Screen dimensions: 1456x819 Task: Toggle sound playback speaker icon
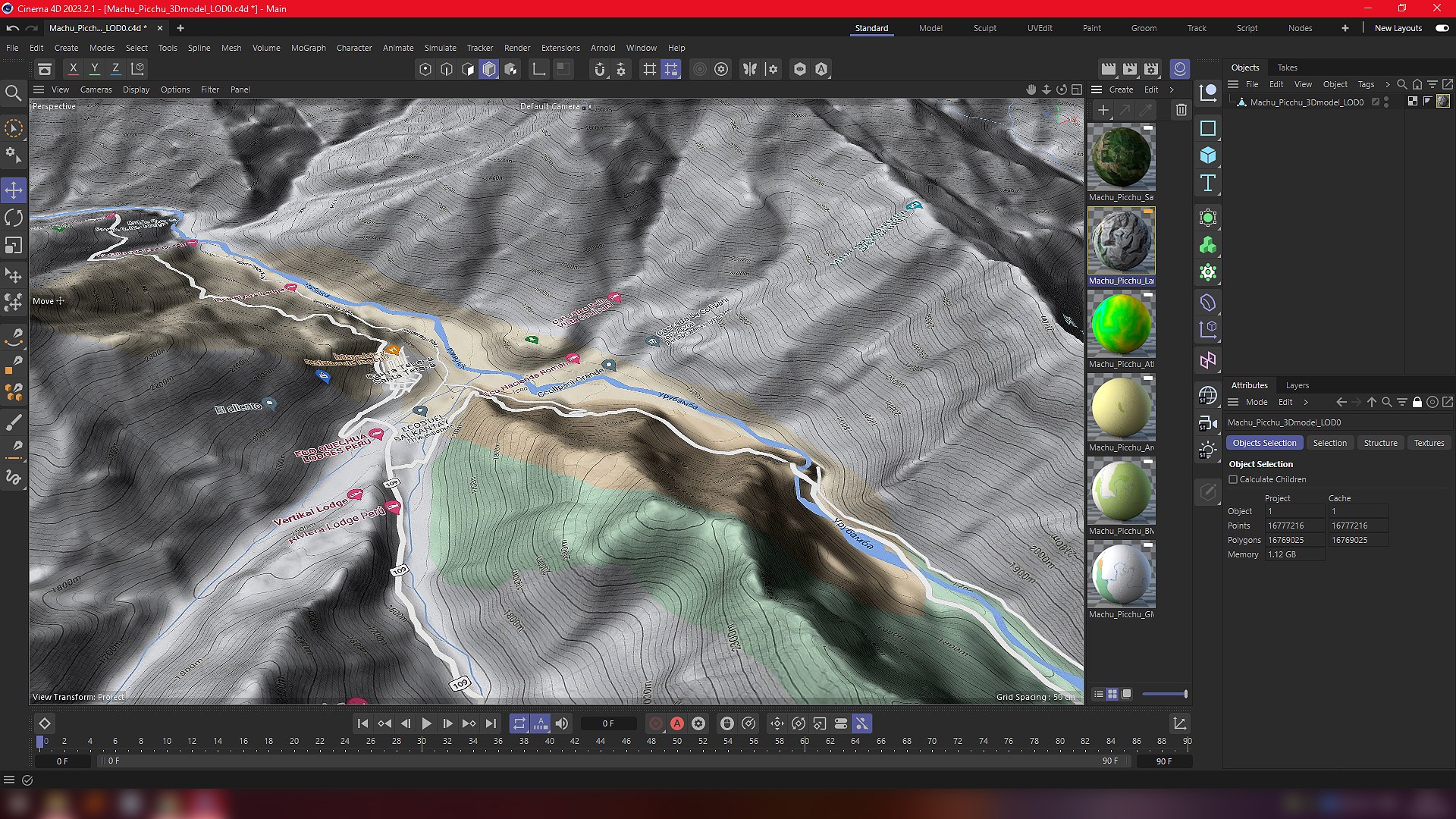(x=562, y=723)
